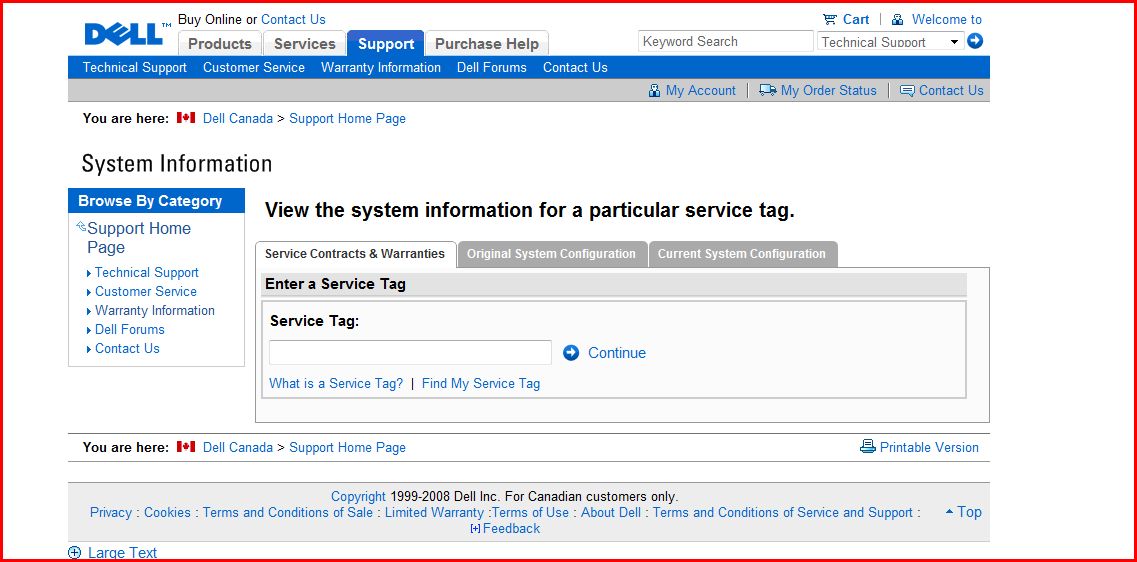
Task: Click the Continue link
Action: pyautogui.click(x=616, y=353)
